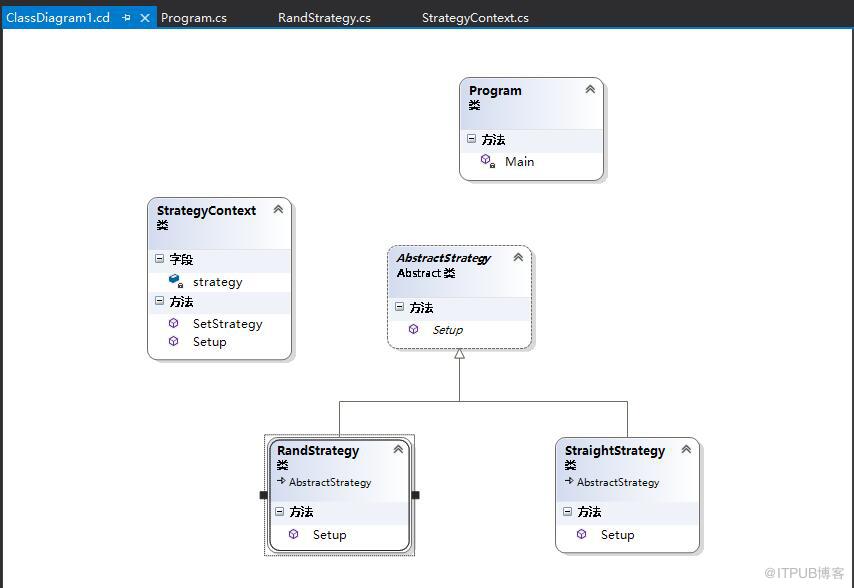
Task: Collapse the 方法 section in RandStrategy
Action: 279,511
